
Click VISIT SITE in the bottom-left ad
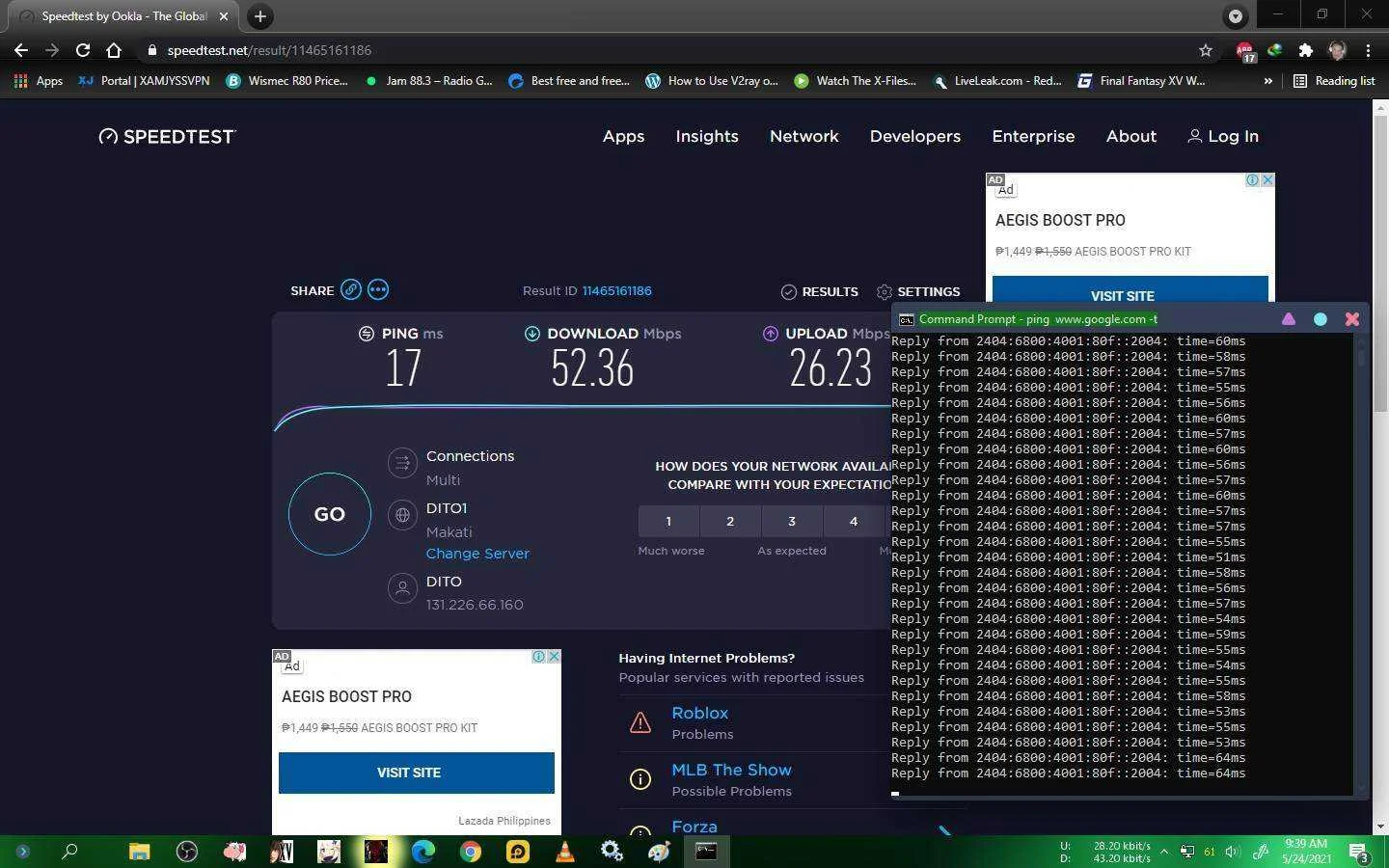tap(417, 773)
